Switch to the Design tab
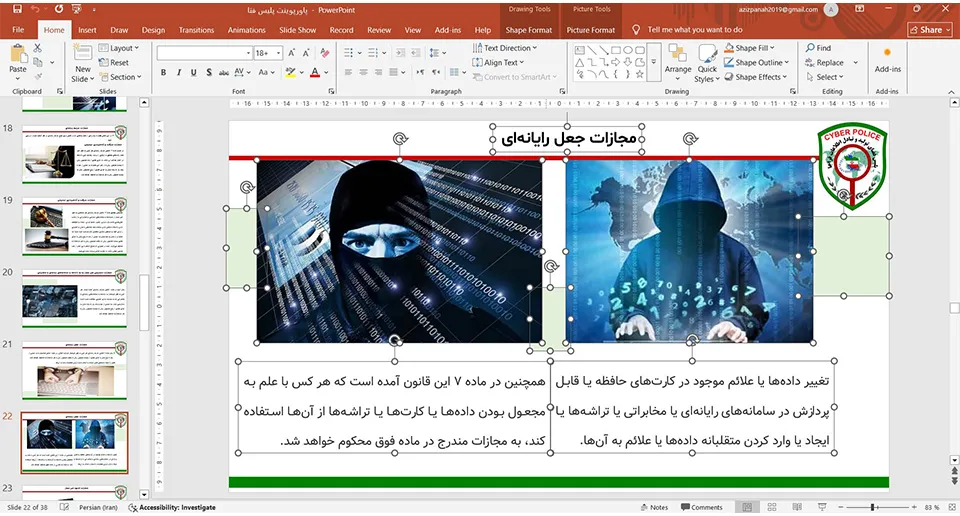 point(153,29)
